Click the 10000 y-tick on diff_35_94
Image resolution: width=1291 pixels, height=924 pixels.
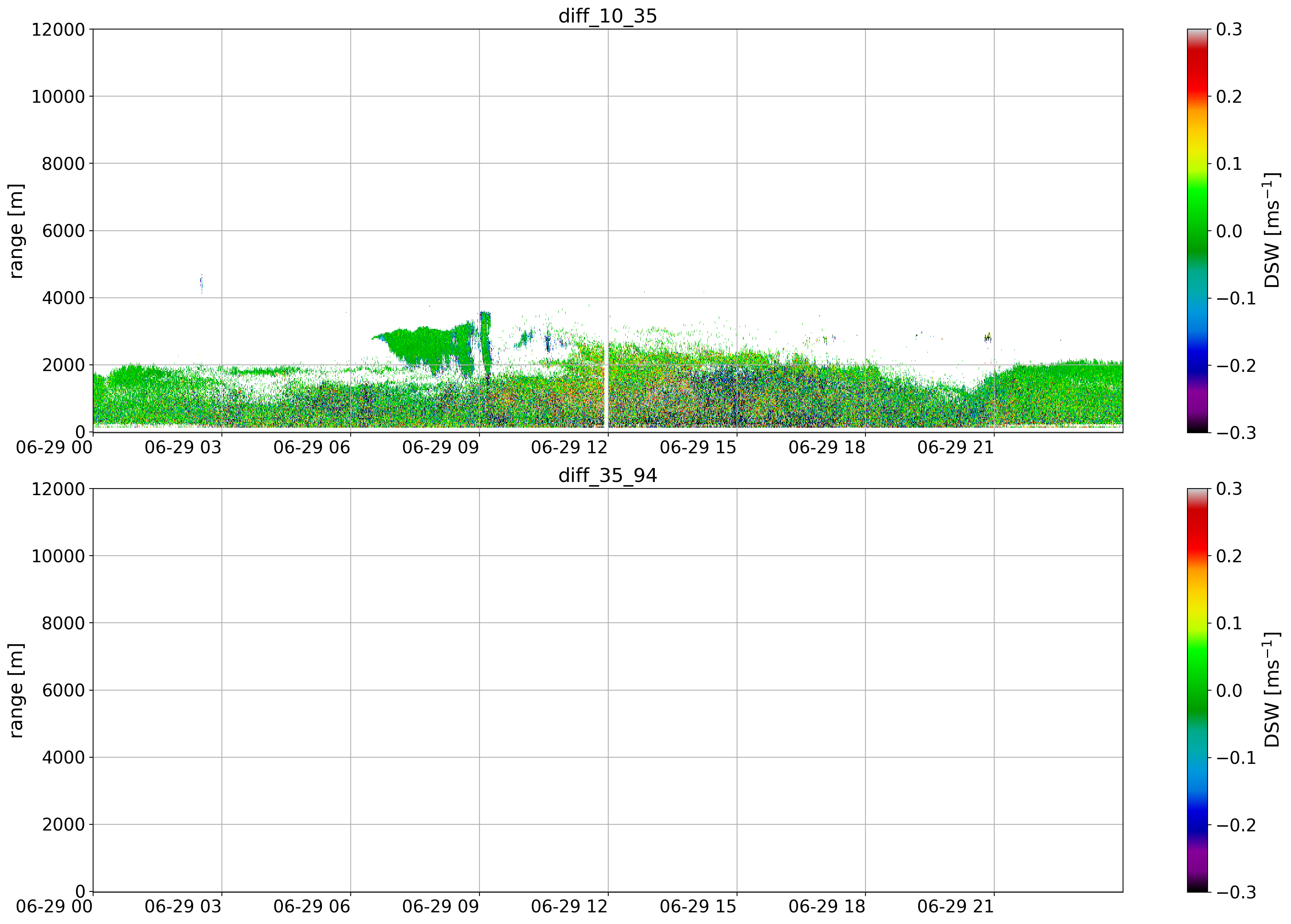[58, 556]
